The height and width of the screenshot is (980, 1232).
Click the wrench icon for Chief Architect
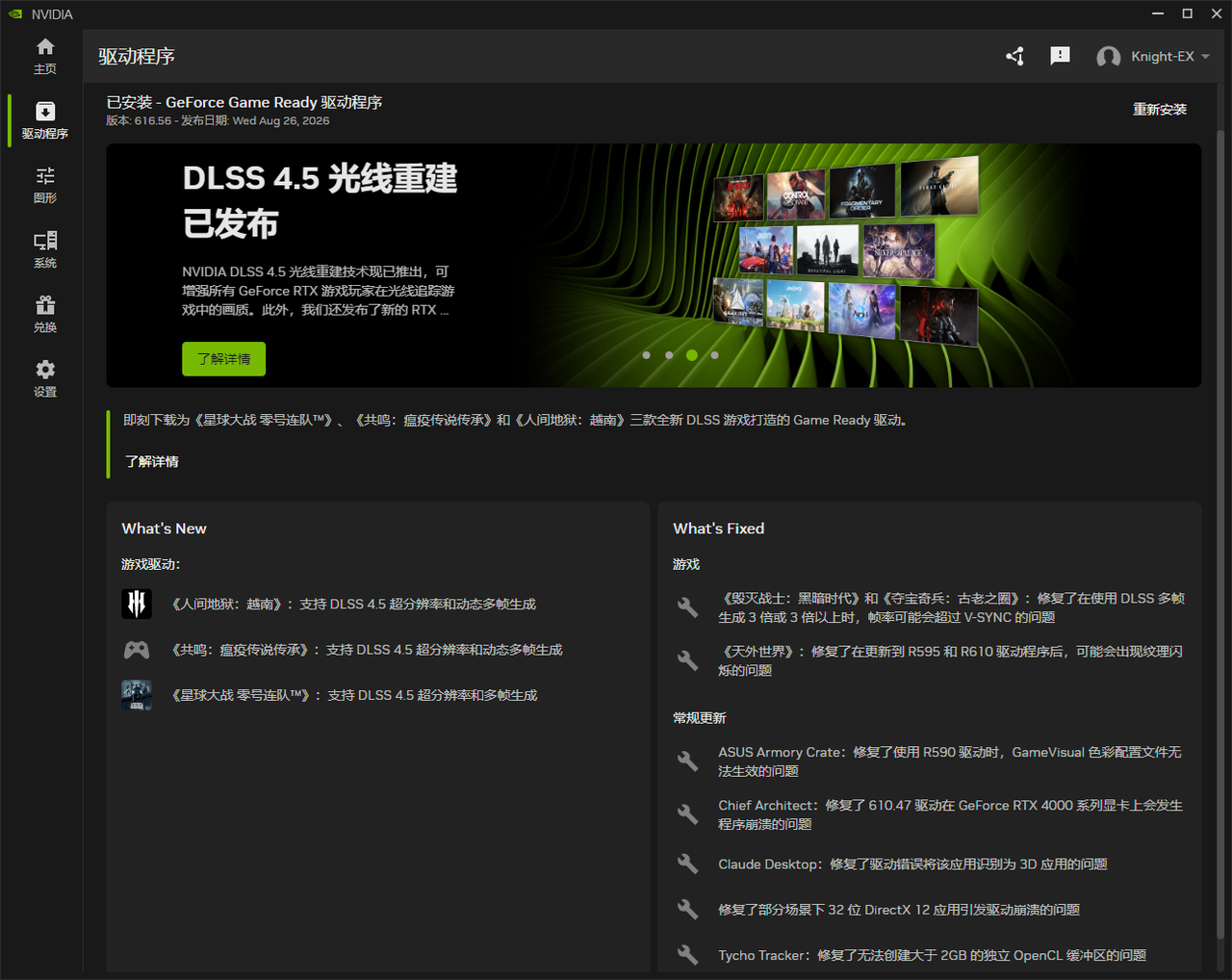pos(687,814)
